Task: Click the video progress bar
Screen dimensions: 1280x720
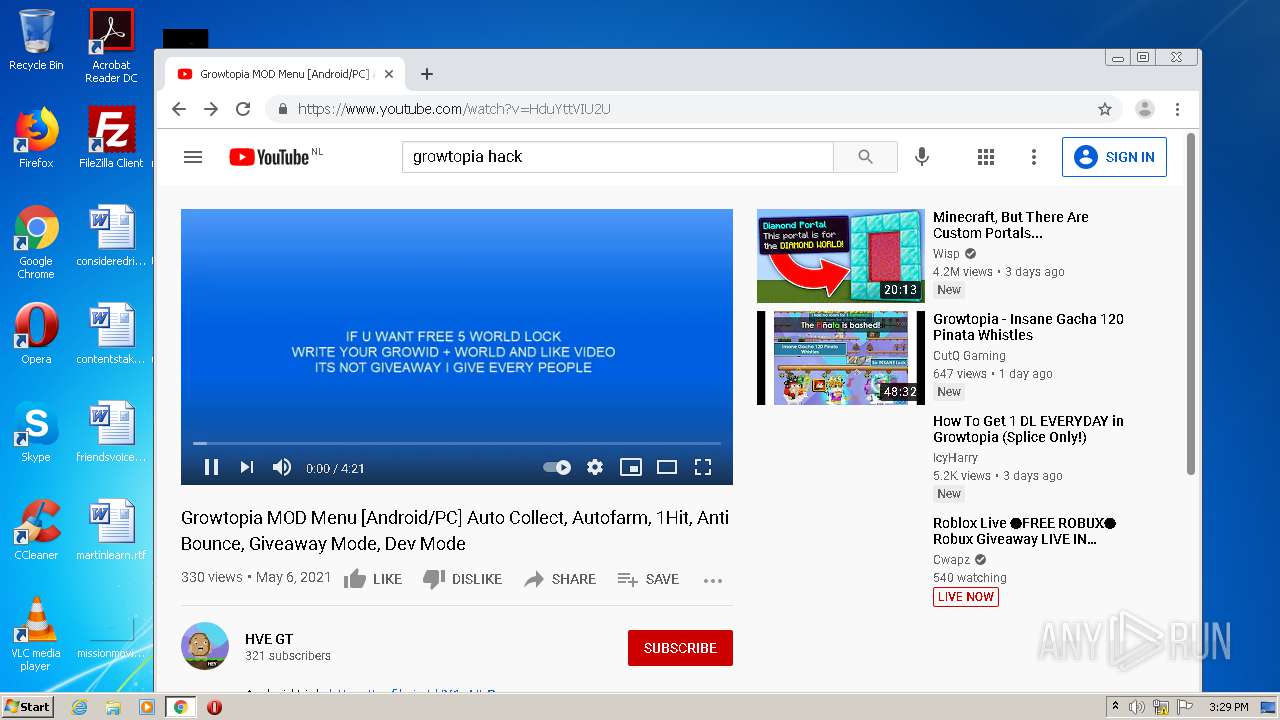Action: (457, 443)
